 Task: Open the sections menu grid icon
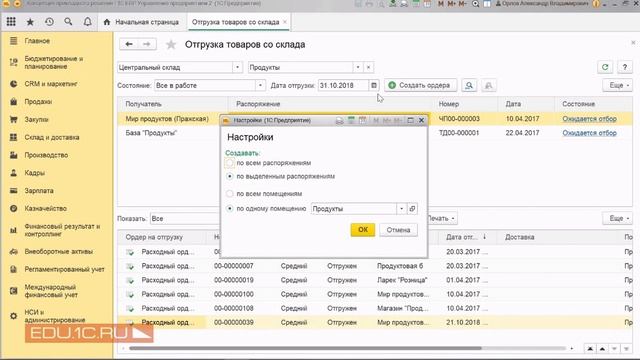pos(11,22)
